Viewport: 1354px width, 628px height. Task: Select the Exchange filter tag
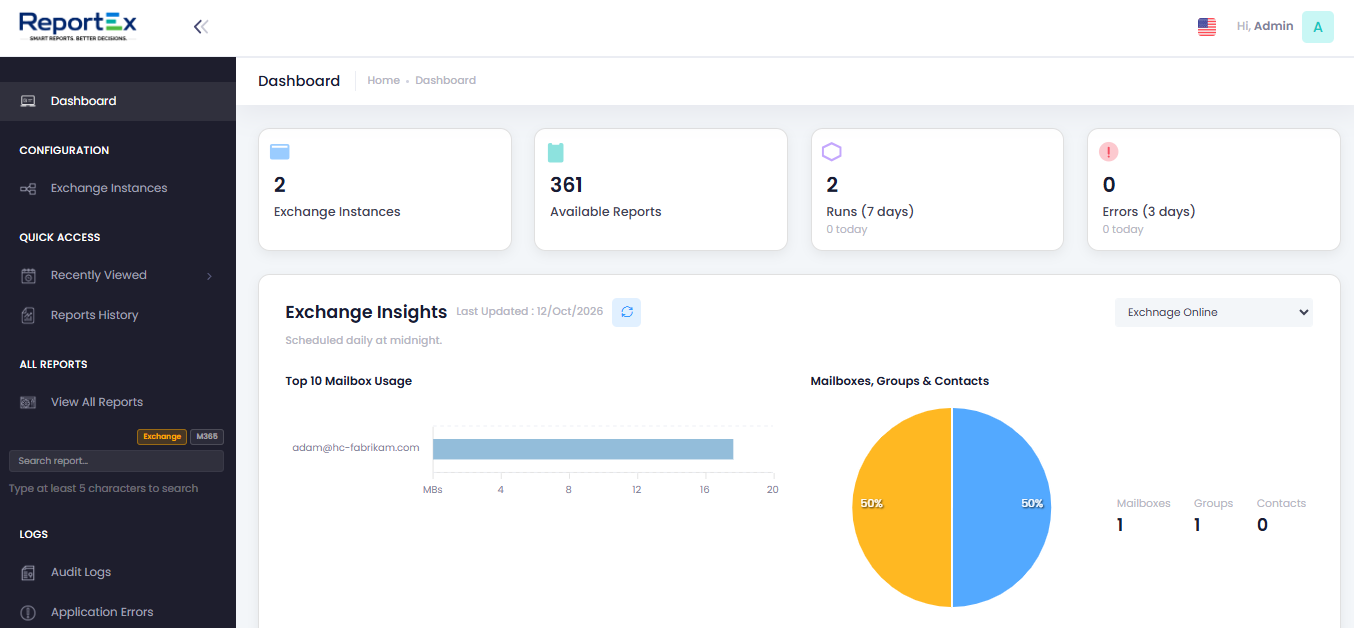[x=162, y=437]
